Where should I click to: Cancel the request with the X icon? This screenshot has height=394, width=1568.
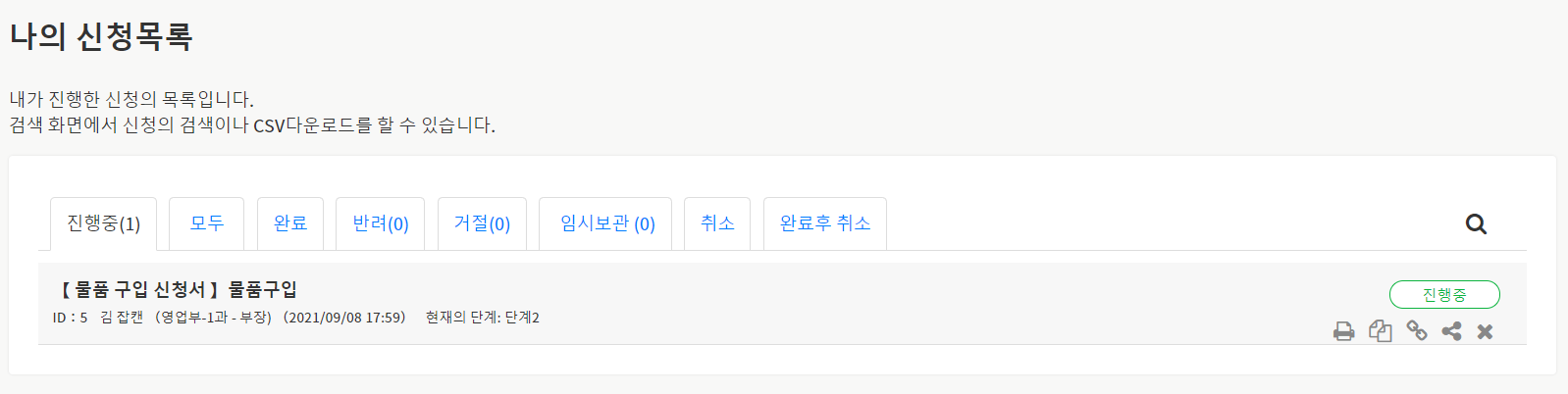click(1485, 331)
